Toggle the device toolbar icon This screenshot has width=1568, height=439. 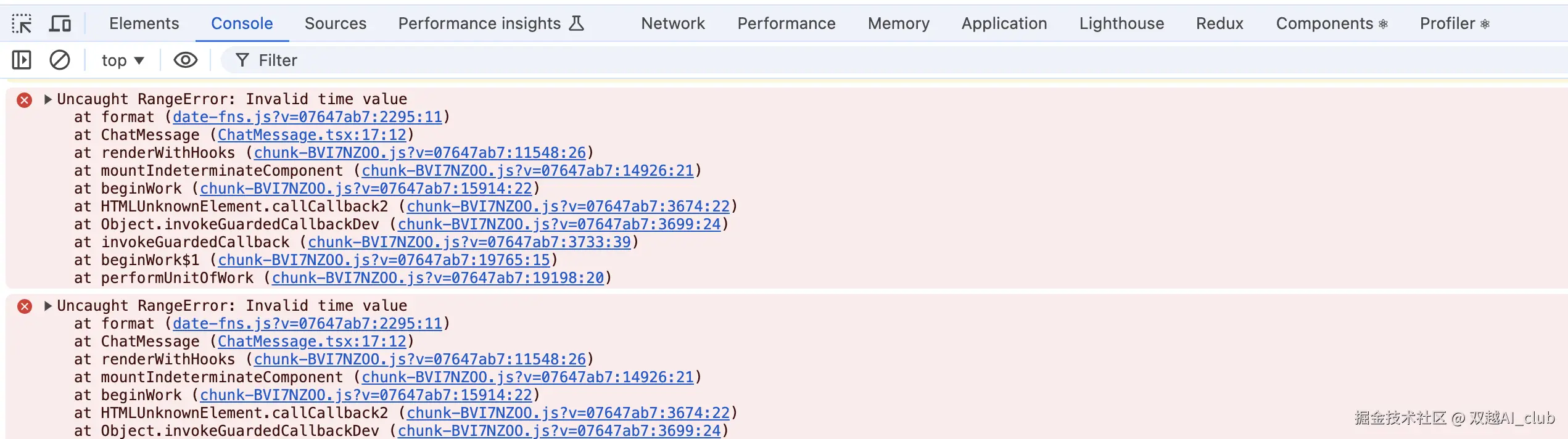pos(60,24)
